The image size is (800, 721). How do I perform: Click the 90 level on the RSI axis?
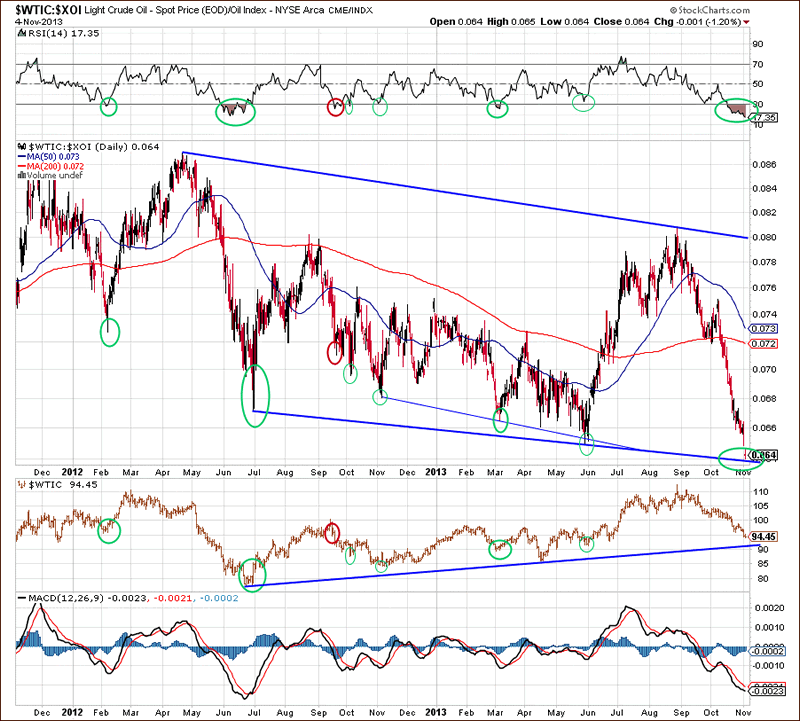click(758, 44)
